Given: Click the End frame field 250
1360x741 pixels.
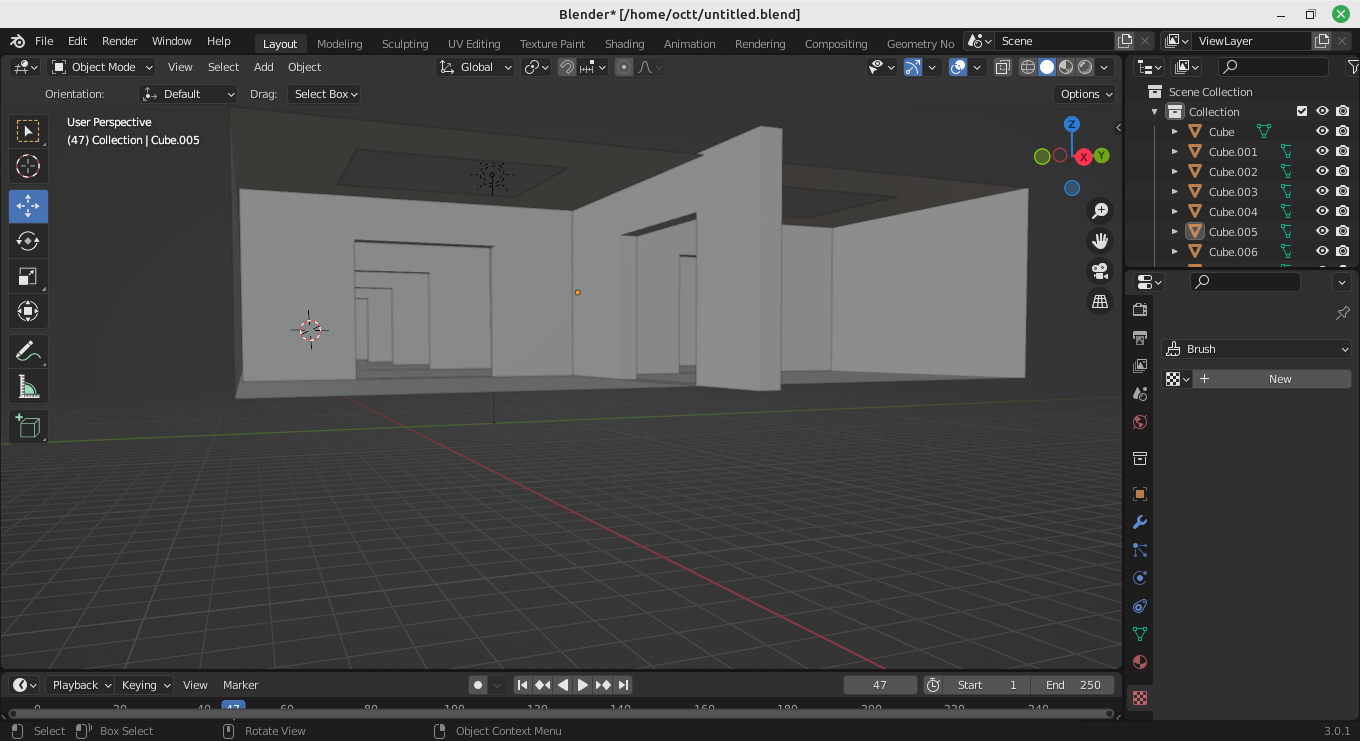Looking at the screenshot, I should (x=1073, y=685).
